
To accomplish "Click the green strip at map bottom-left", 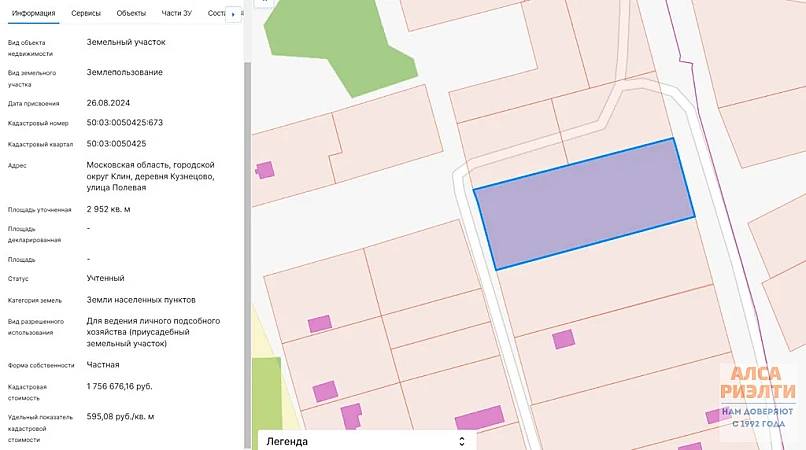I will click(266, 402).
